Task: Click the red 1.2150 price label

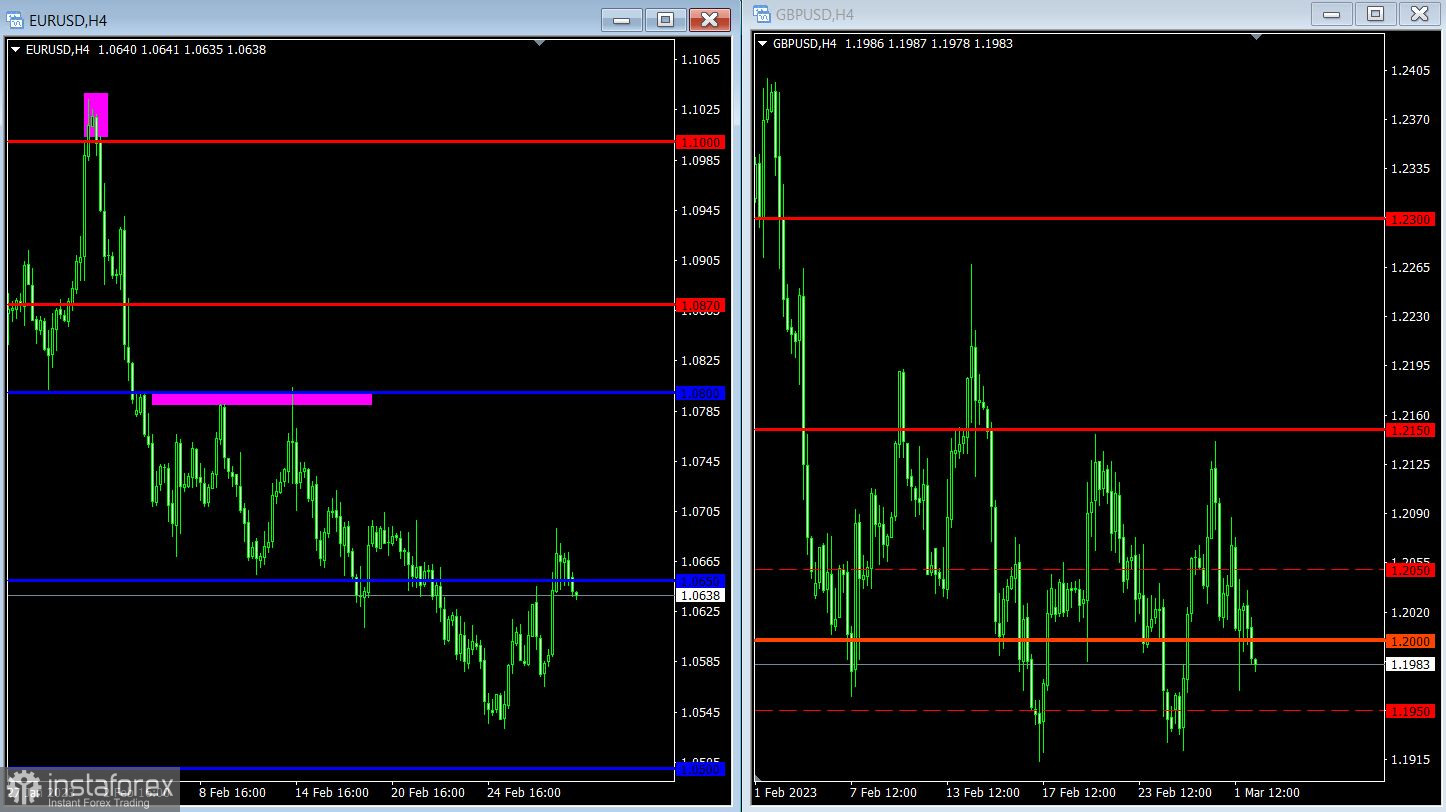Action: 1411,430
